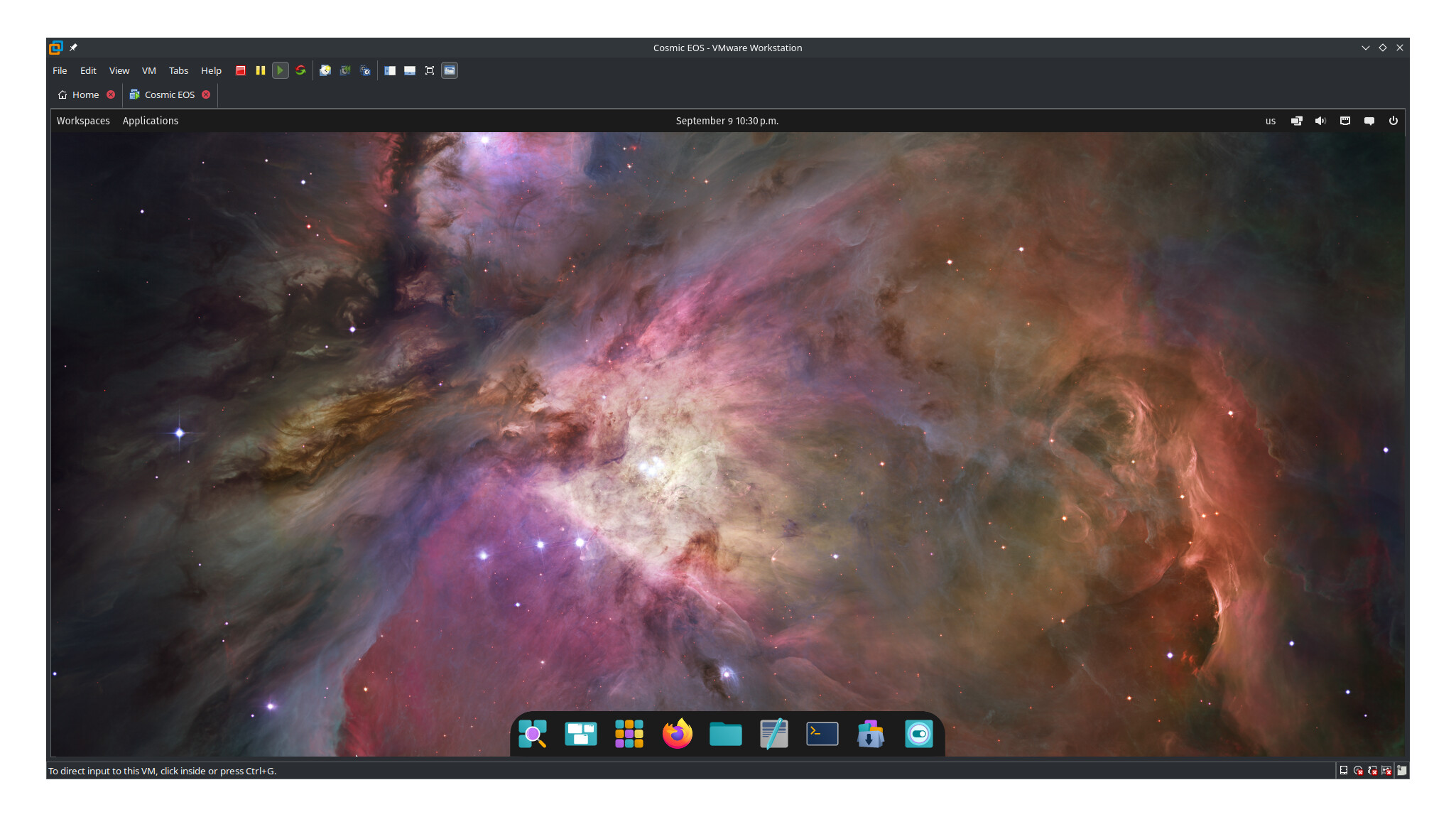Click the message log status bar icon
Viewport: 1456px width, 834px height.
coord(1402,771)
